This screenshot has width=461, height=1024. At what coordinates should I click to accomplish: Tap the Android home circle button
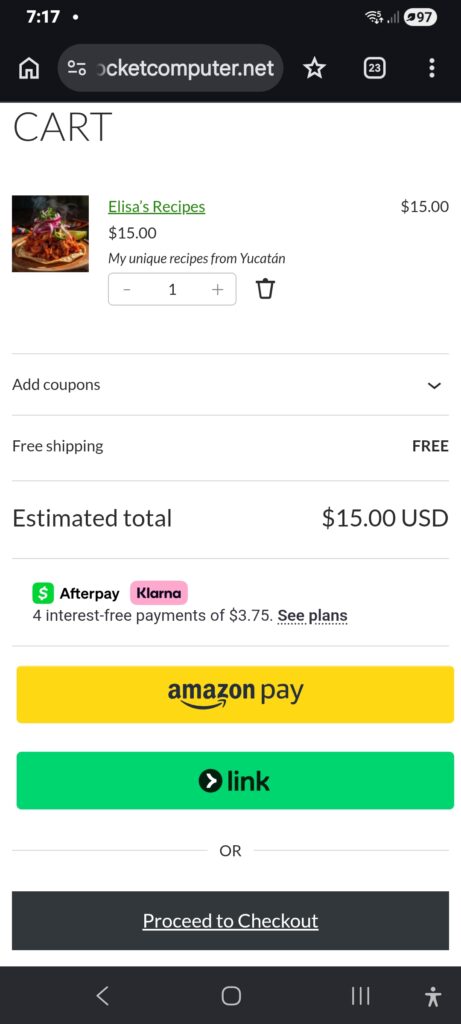230,995
